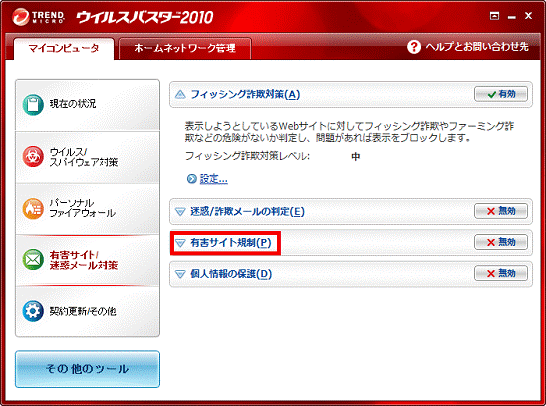Close the ウイルスバスター2010 window

click(x=528, y=16)
